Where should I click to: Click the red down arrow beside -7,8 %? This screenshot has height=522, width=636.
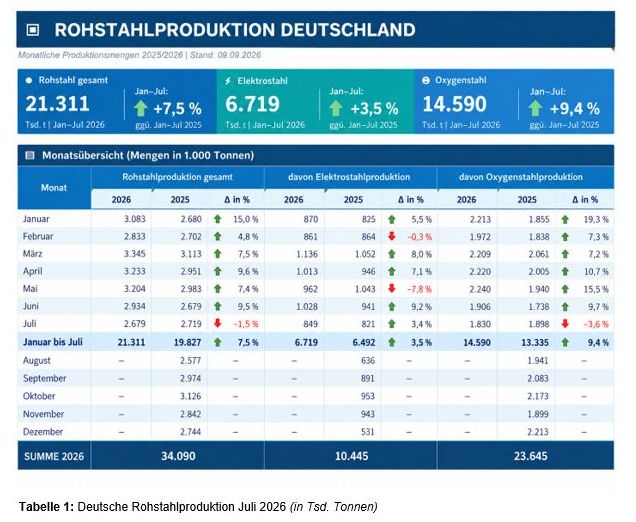pyautogui.click(x=392, y=288)
